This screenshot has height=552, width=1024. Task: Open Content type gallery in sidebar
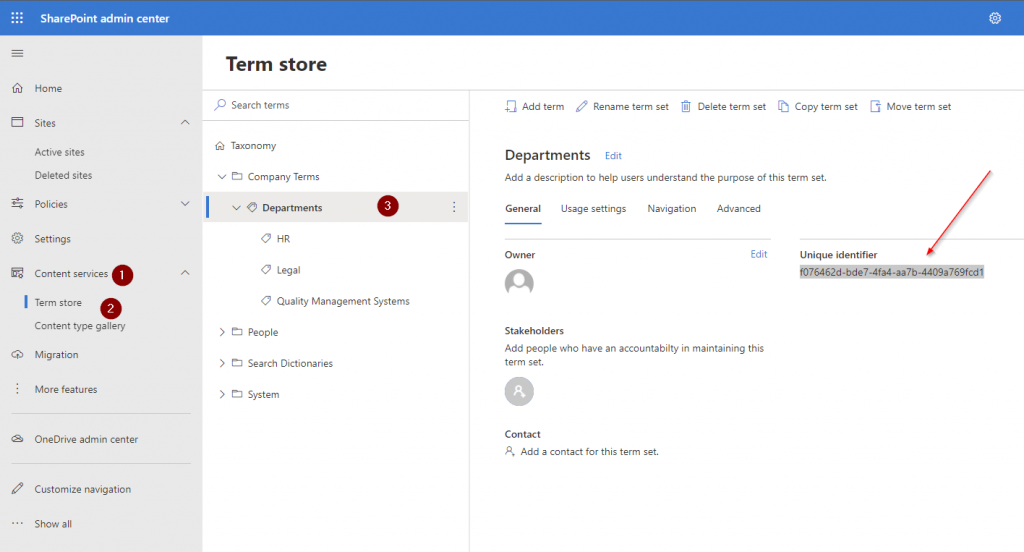pyautogui.click(x=79, y=326)
